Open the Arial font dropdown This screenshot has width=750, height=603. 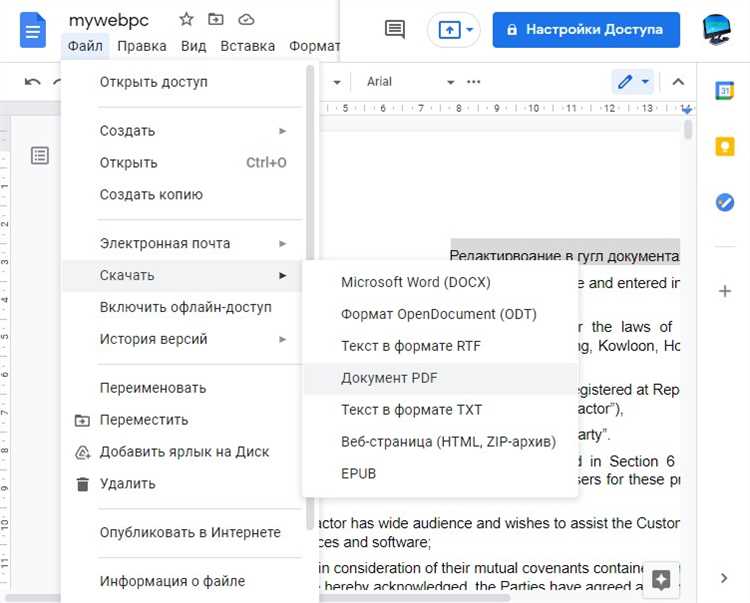(x=410, y=82)
